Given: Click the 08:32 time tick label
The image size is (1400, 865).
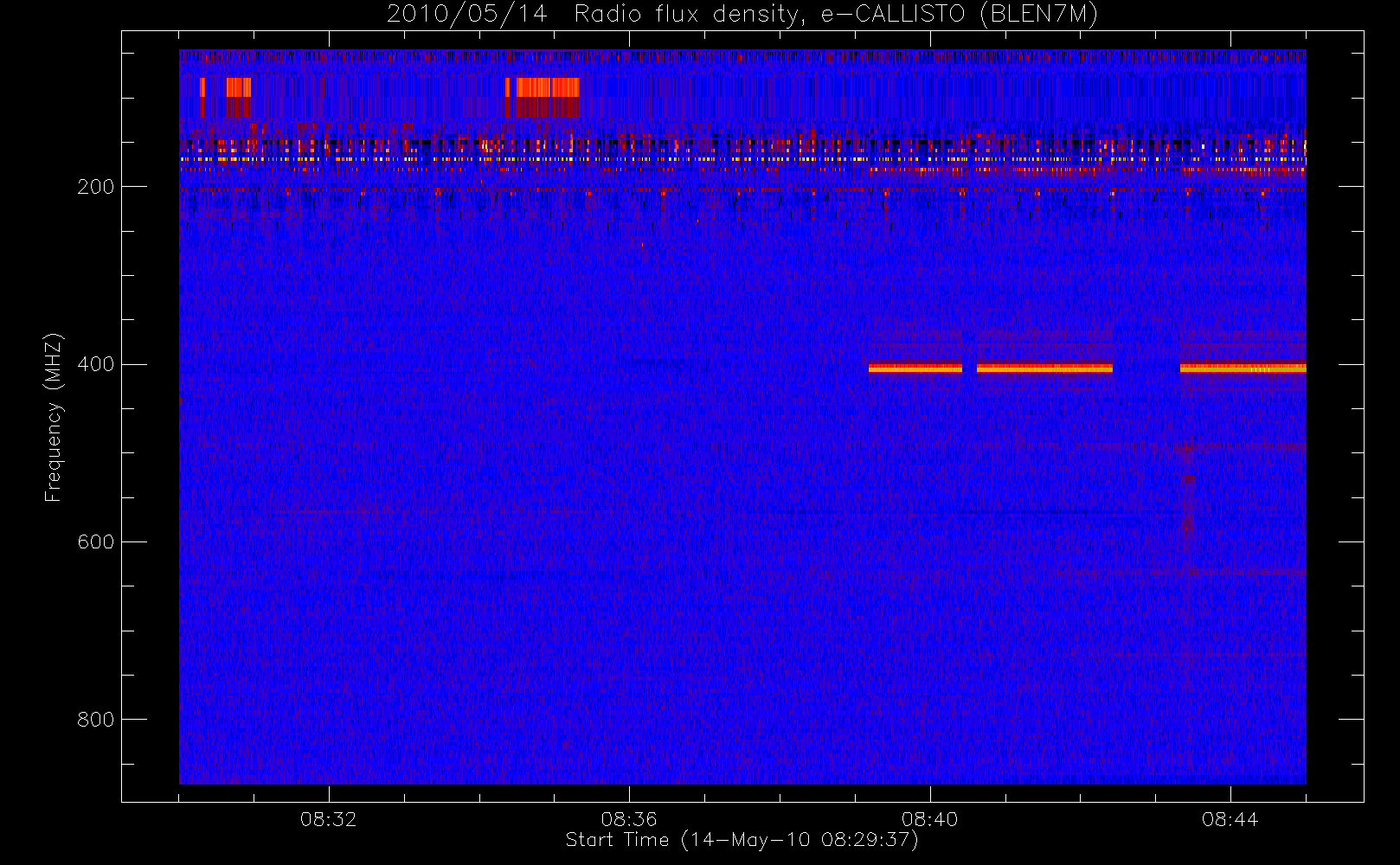Looking at the screenshot, I should (329, 819).
